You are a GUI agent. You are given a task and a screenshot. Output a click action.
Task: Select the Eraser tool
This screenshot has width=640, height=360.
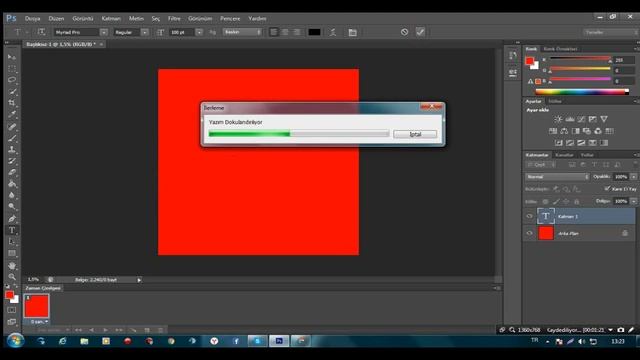pyautogui.click(x=12, y=172)
